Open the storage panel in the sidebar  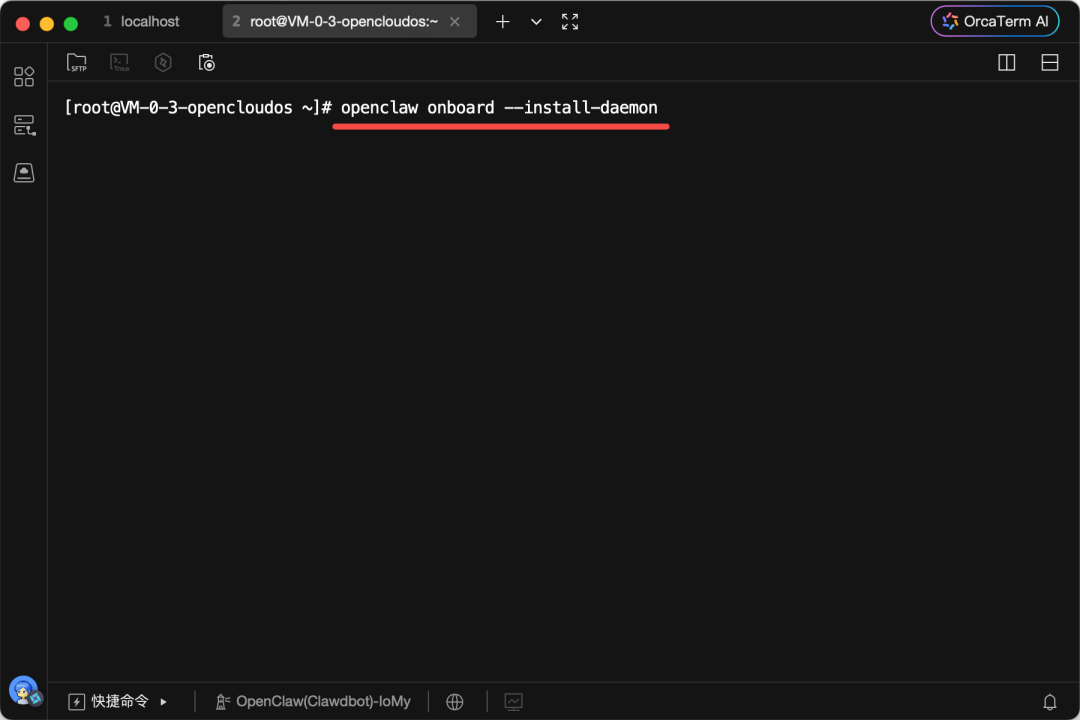(23, 171)
